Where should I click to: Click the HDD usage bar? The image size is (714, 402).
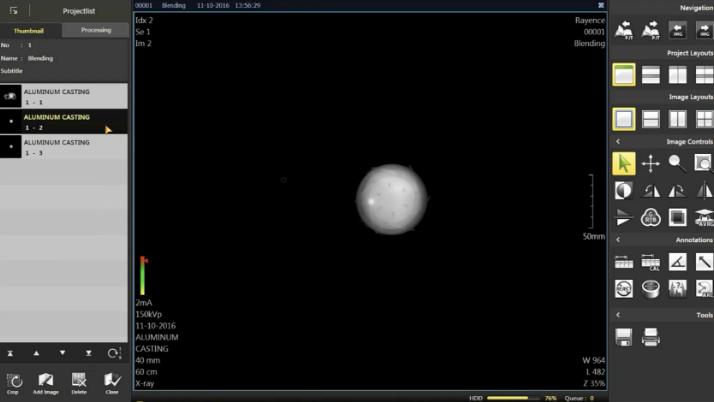512,398
